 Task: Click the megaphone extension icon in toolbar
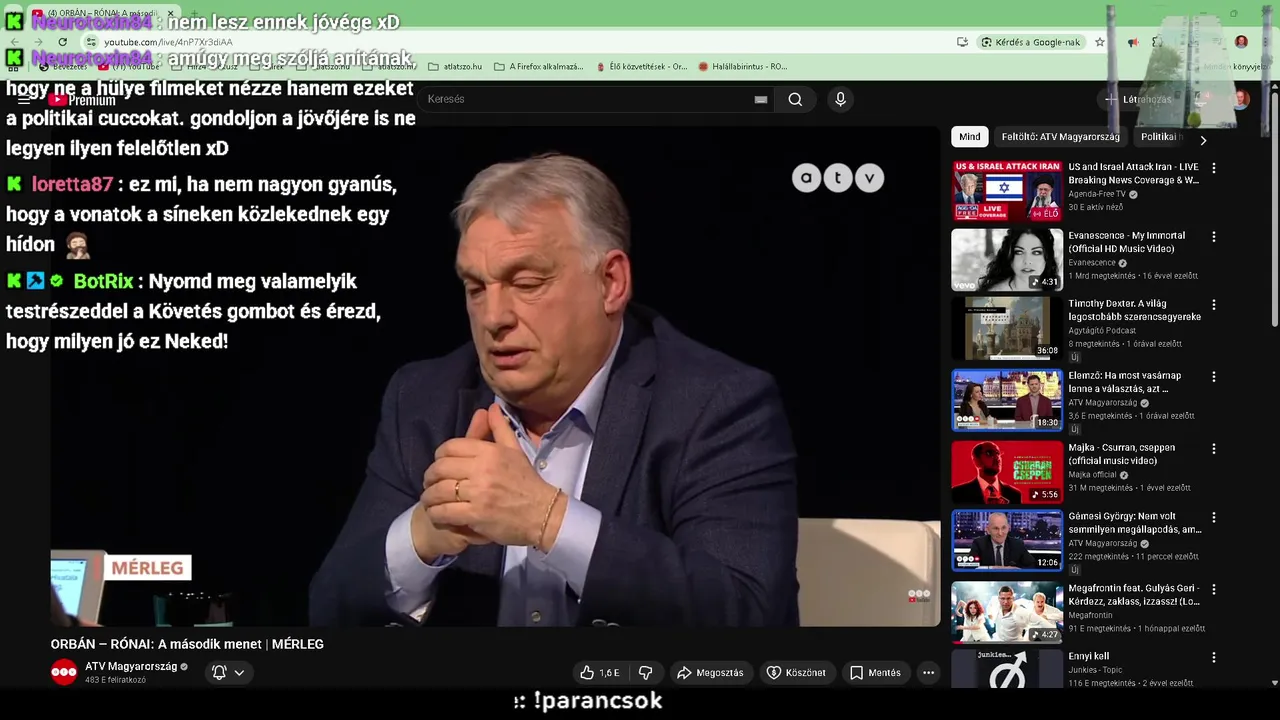[1133, 42]
